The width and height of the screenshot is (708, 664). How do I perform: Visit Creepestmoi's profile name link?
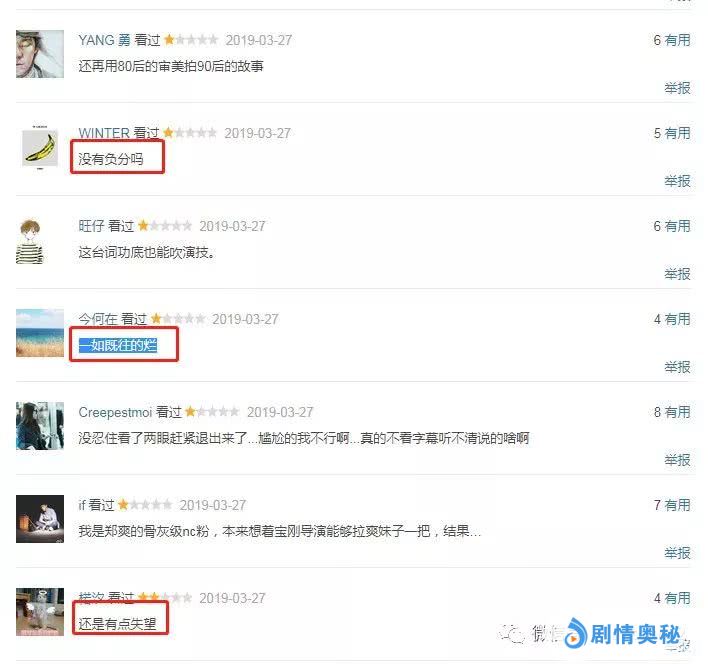coord(115,412)
